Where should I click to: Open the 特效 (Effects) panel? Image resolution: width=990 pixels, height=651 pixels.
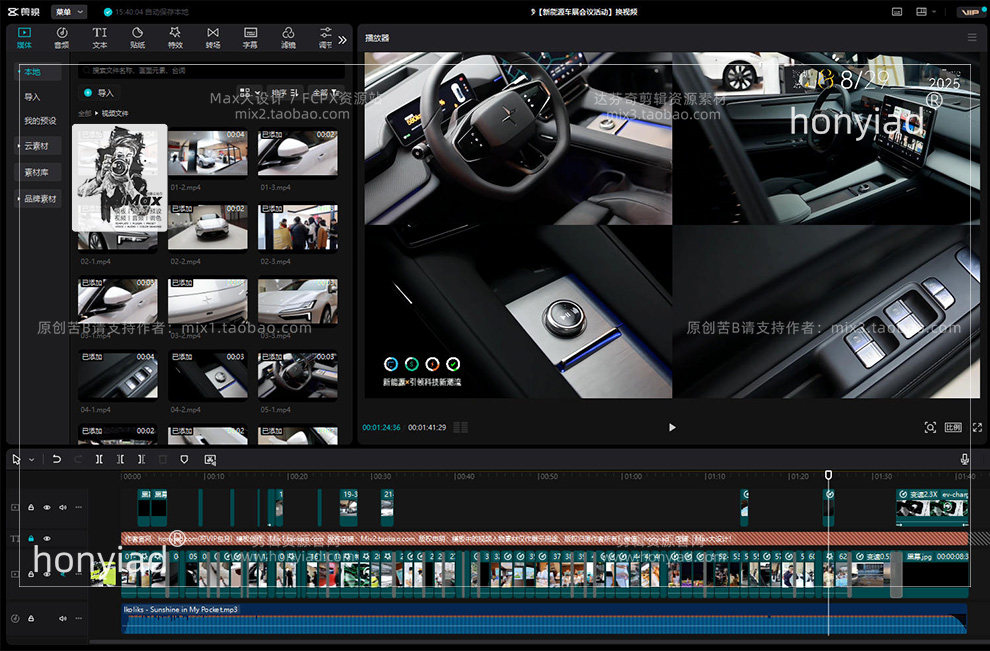tap(175, 38)
